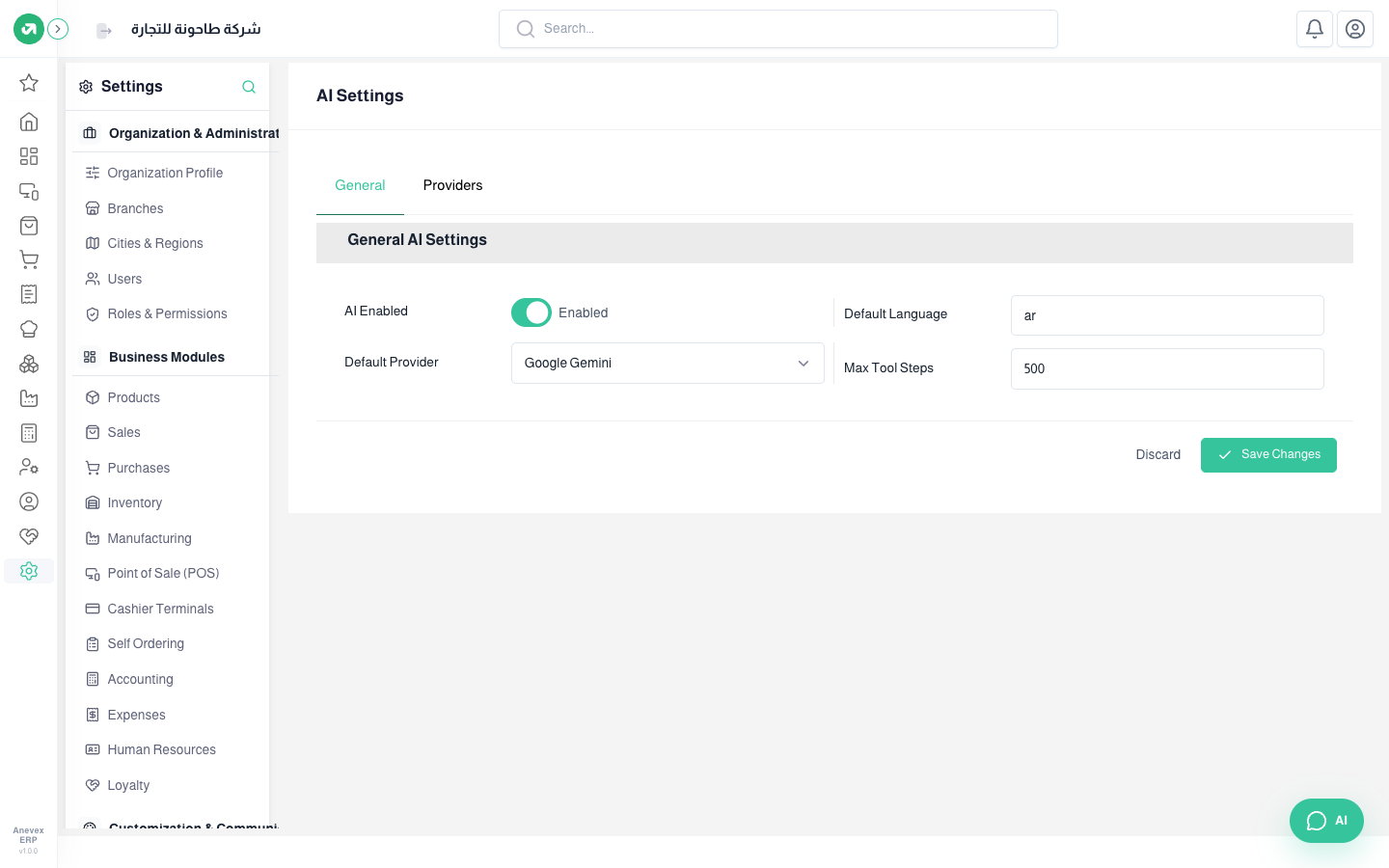Open Cashier Terminals settings

click(x=160, y=609)
